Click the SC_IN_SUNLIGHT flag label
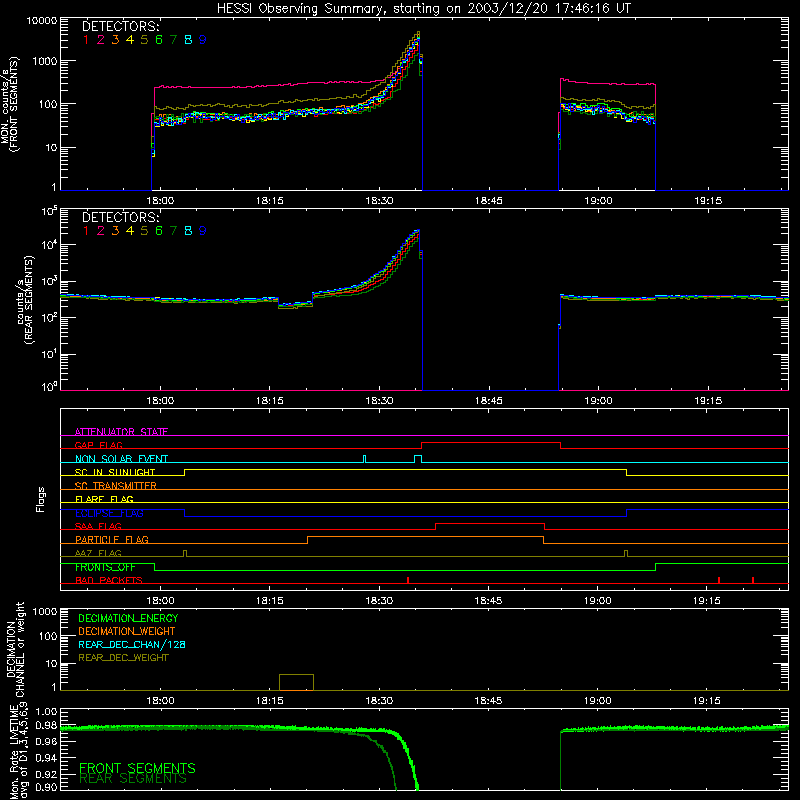 pos(115,472)
